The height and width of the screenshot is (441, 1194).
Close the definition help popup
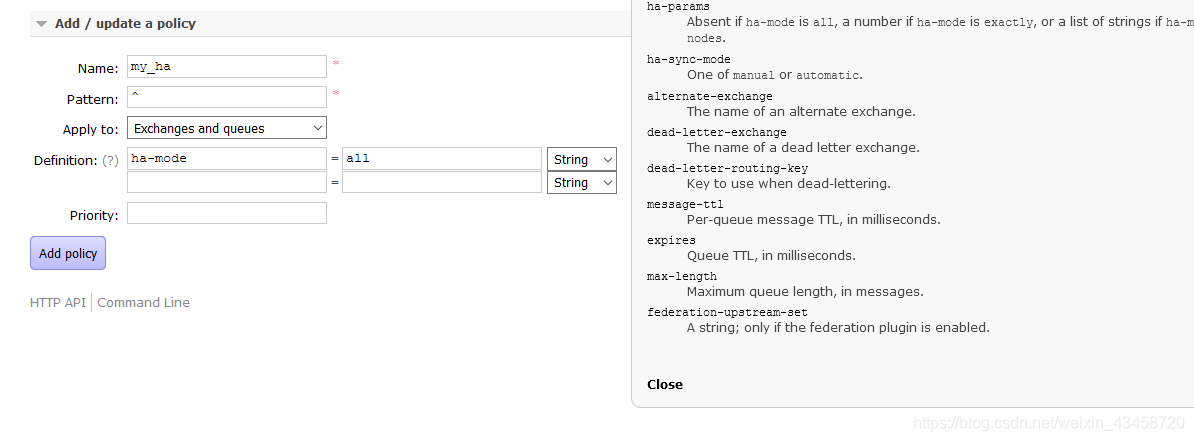(x=665, y=384)
